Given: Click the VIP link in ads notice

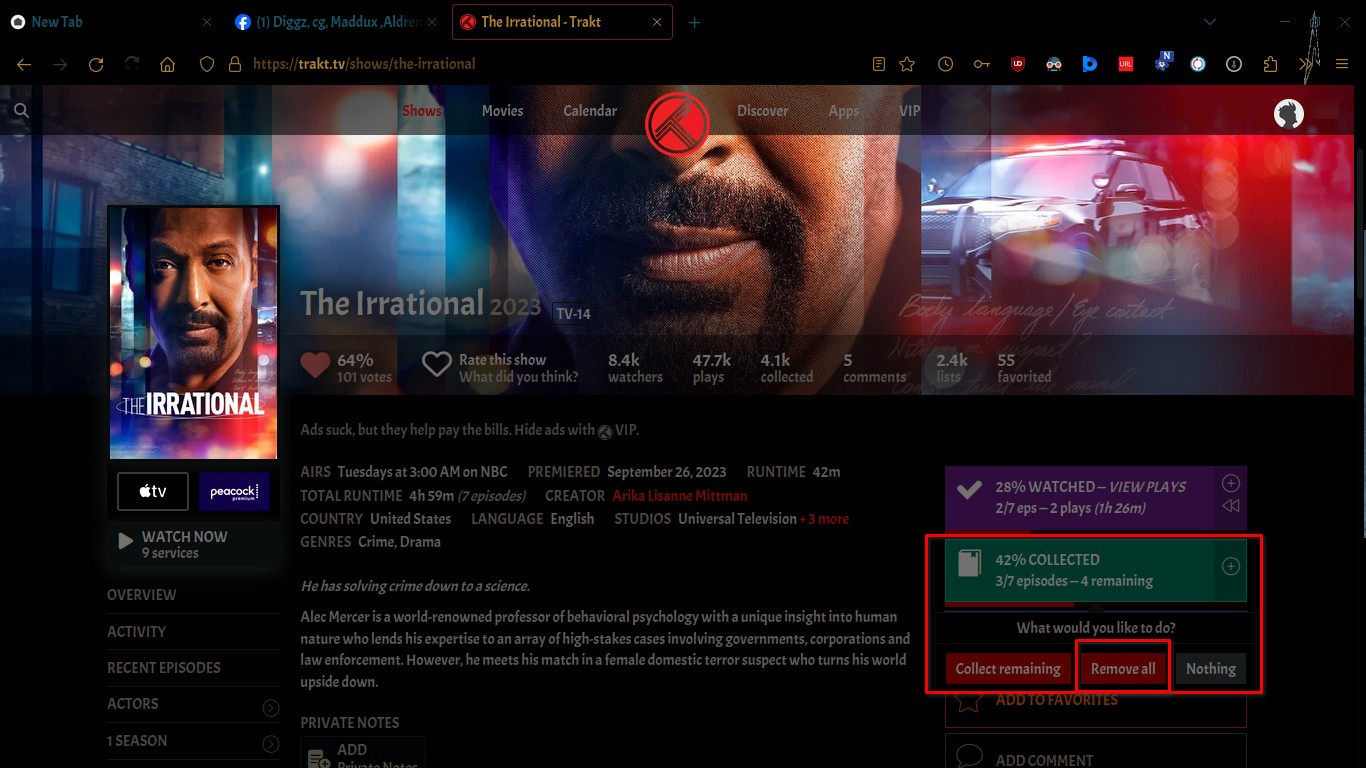Looking at the screenshot, I should click(626, 430).
